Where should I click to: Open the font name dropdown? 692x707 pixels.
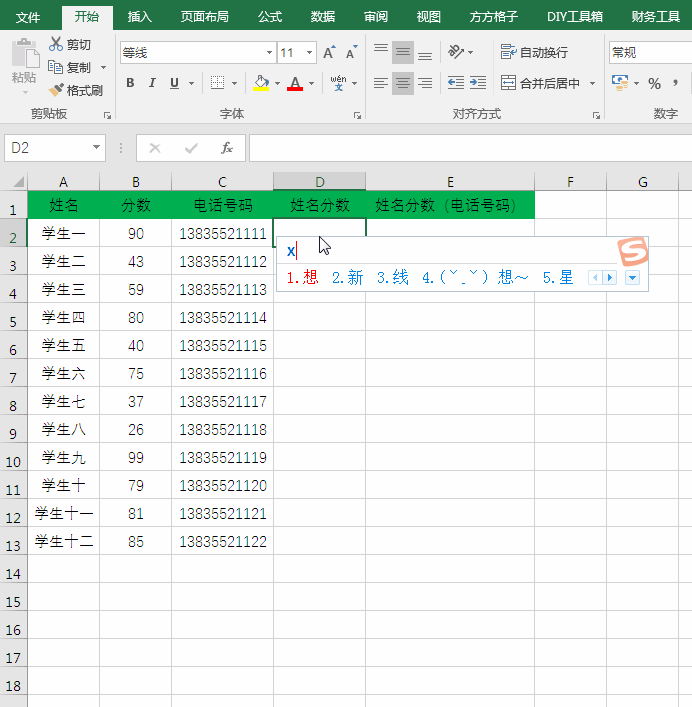pos(269,53)
